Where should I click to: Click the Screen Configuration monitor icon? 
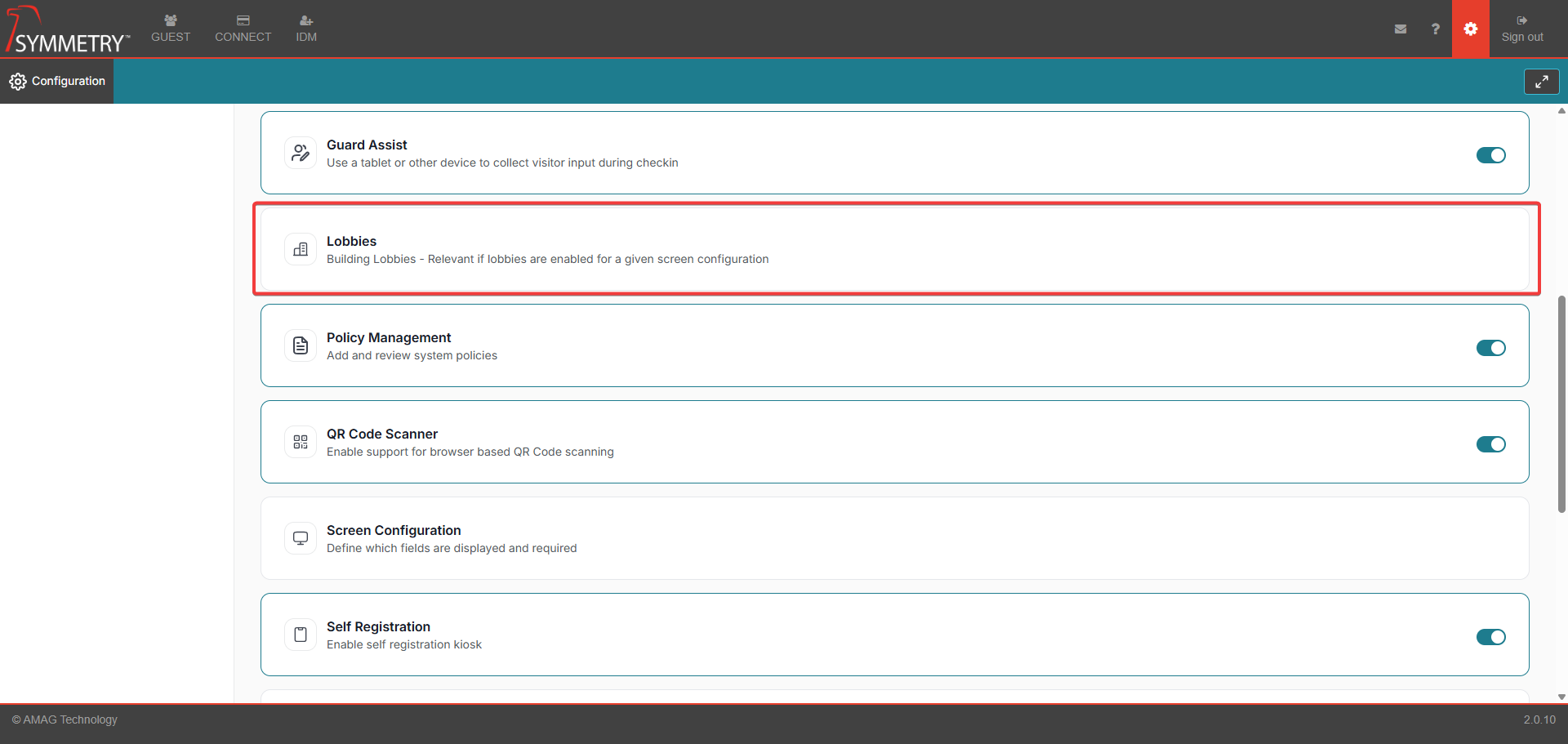point(301,538)
